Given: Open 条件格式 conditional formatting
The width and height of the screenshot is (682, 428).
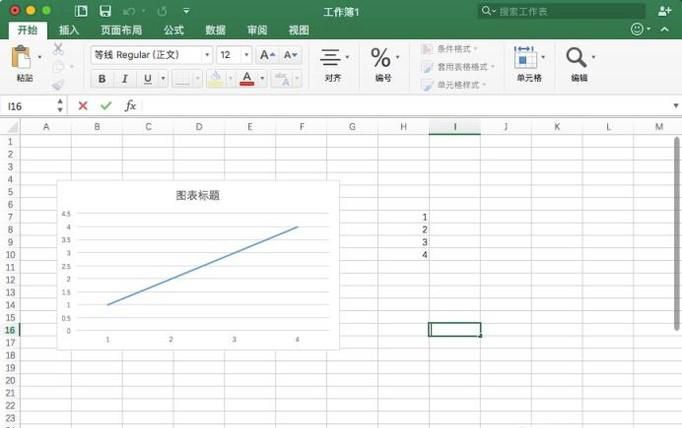Looking at the screenshot, I should tap(450, 49).
